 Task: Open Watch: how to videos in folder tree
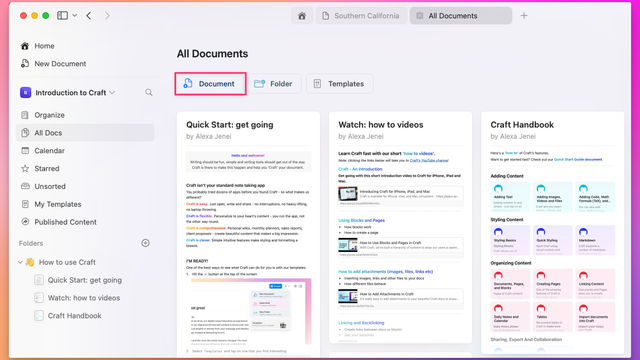tap(84, 298)
